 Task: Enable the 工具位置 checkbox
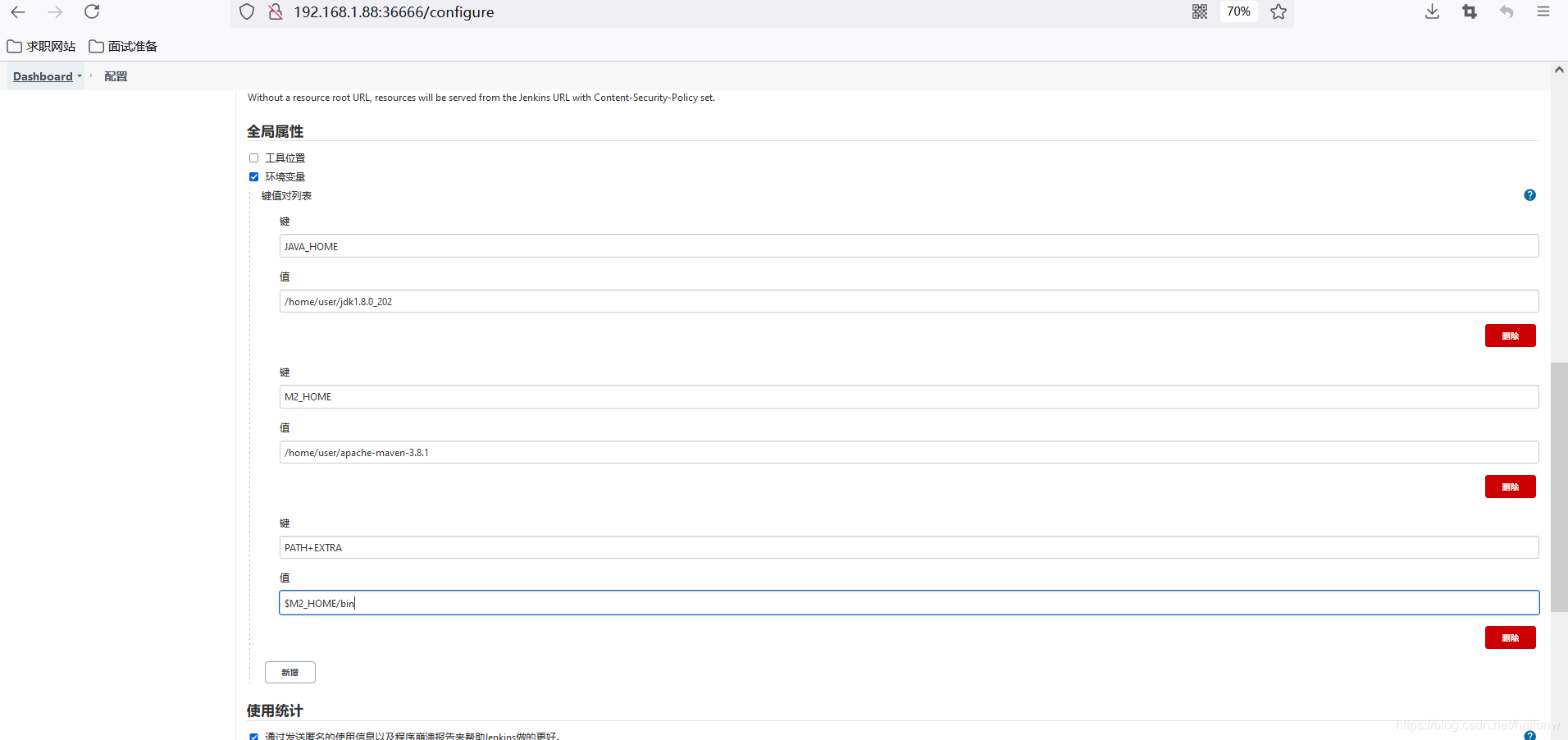pos(254,158)
